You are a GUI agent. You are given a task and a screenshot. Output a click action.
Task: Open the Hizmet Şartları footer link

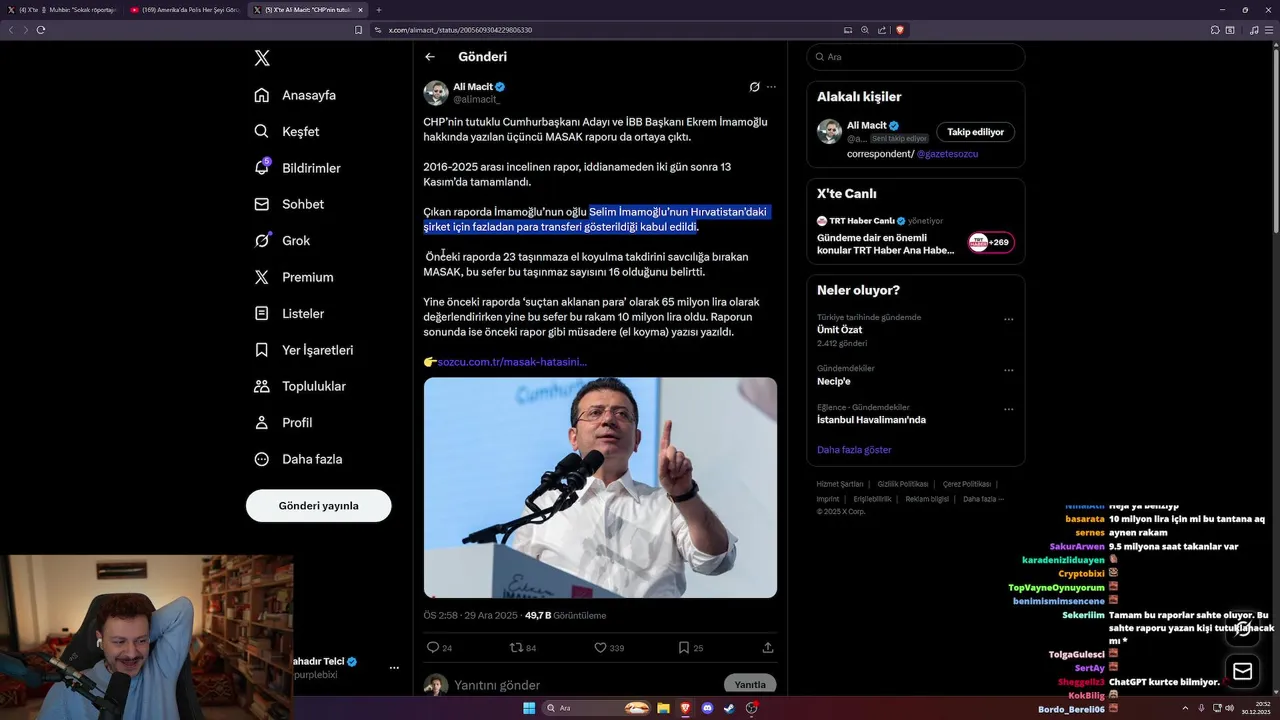tap(840, 484)
